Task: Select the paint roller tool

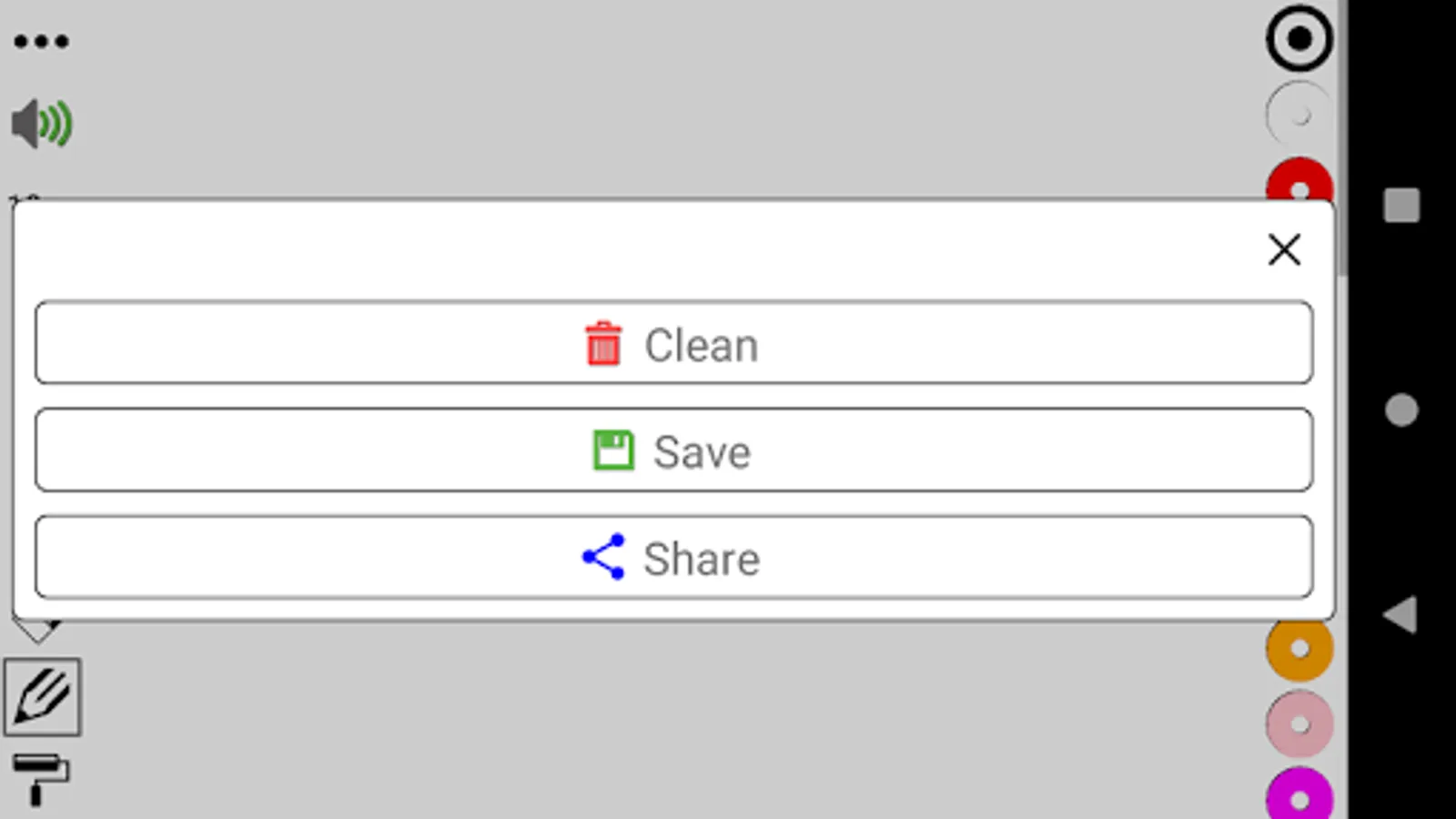Action: [x=43, y=778]
